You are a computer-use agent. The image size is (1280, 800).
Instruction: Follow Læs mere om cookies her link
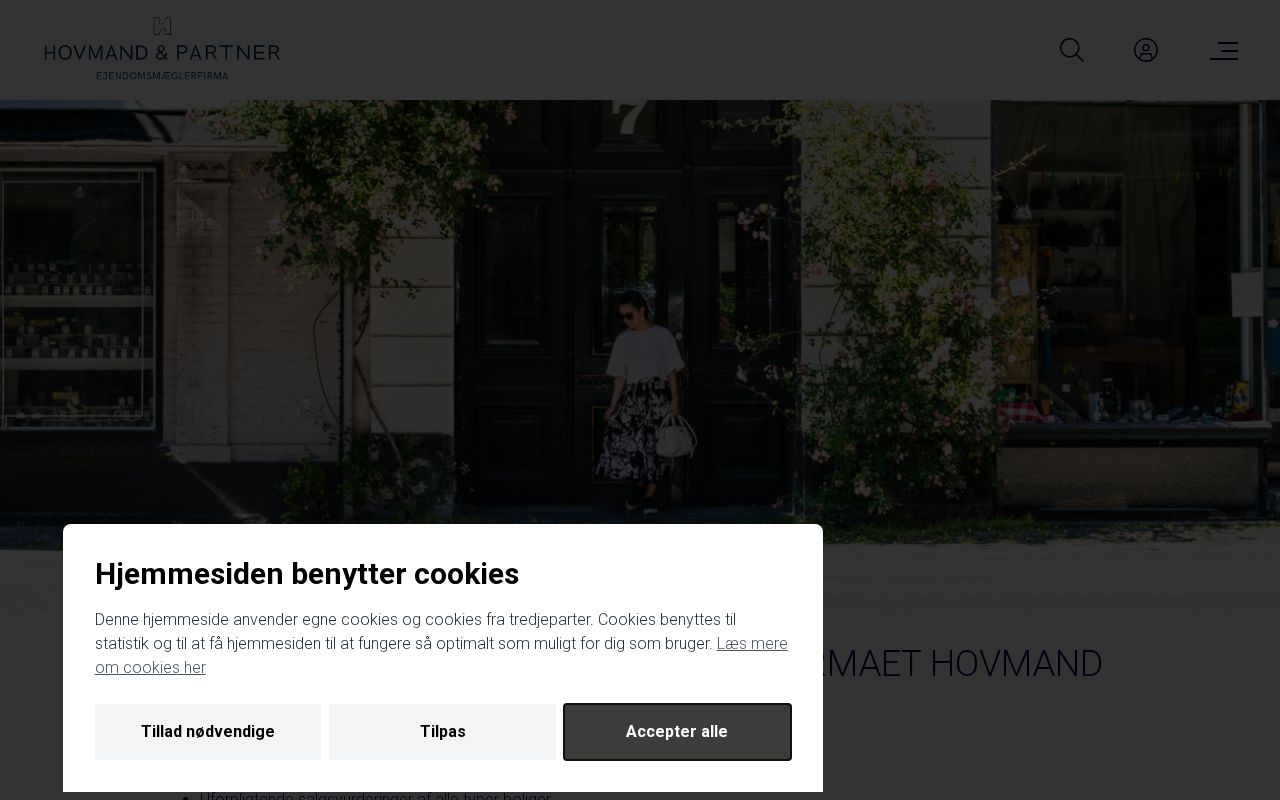(x=441, y=655)
